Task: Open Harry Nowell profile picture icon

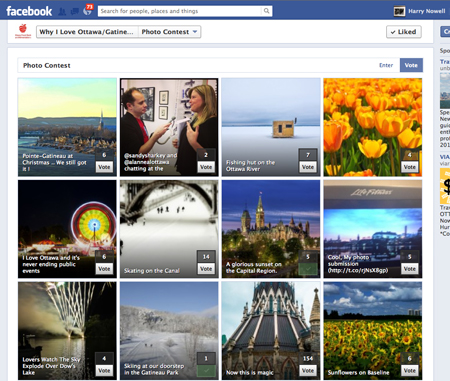Action: (x=399, y=11)
